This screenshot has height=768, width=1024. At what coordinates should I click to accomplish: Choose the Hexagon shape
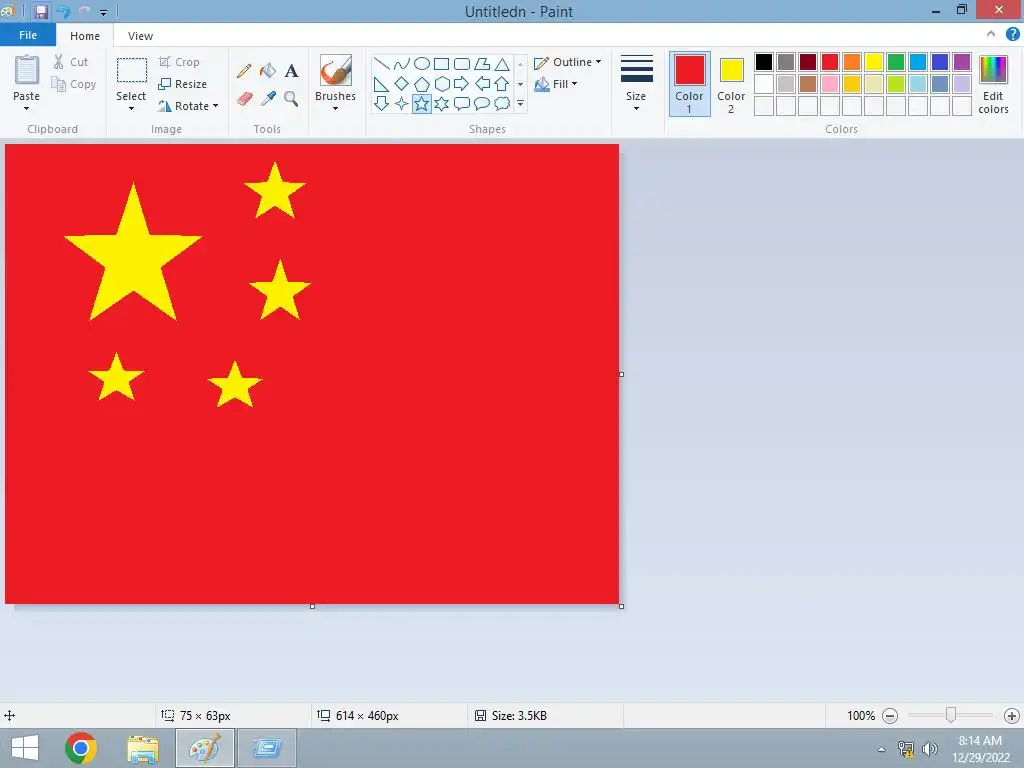click(441, 84)
